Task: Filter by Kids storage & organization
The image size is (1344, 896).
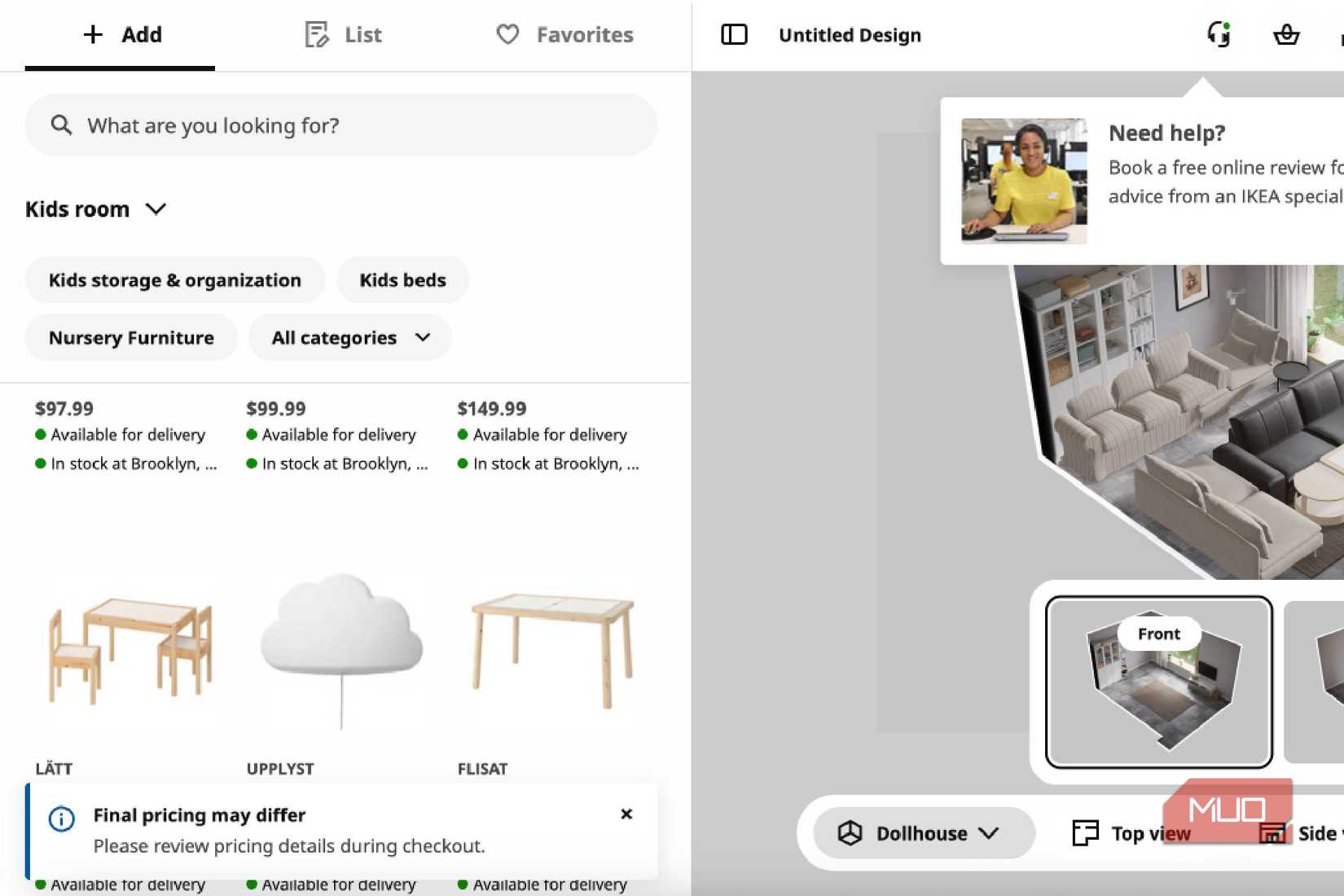Action: (x=175, y=280)
